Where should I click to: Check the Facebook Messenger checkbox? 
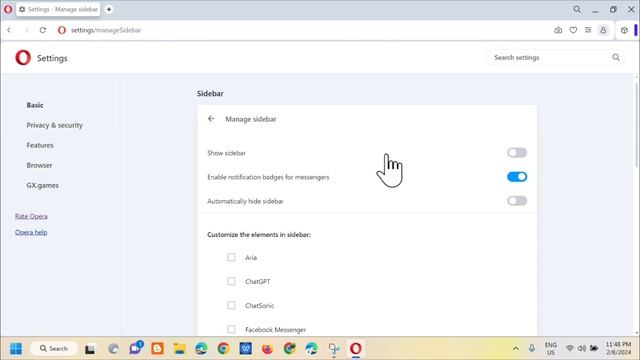pyautogui.click(x=231, y=329)
